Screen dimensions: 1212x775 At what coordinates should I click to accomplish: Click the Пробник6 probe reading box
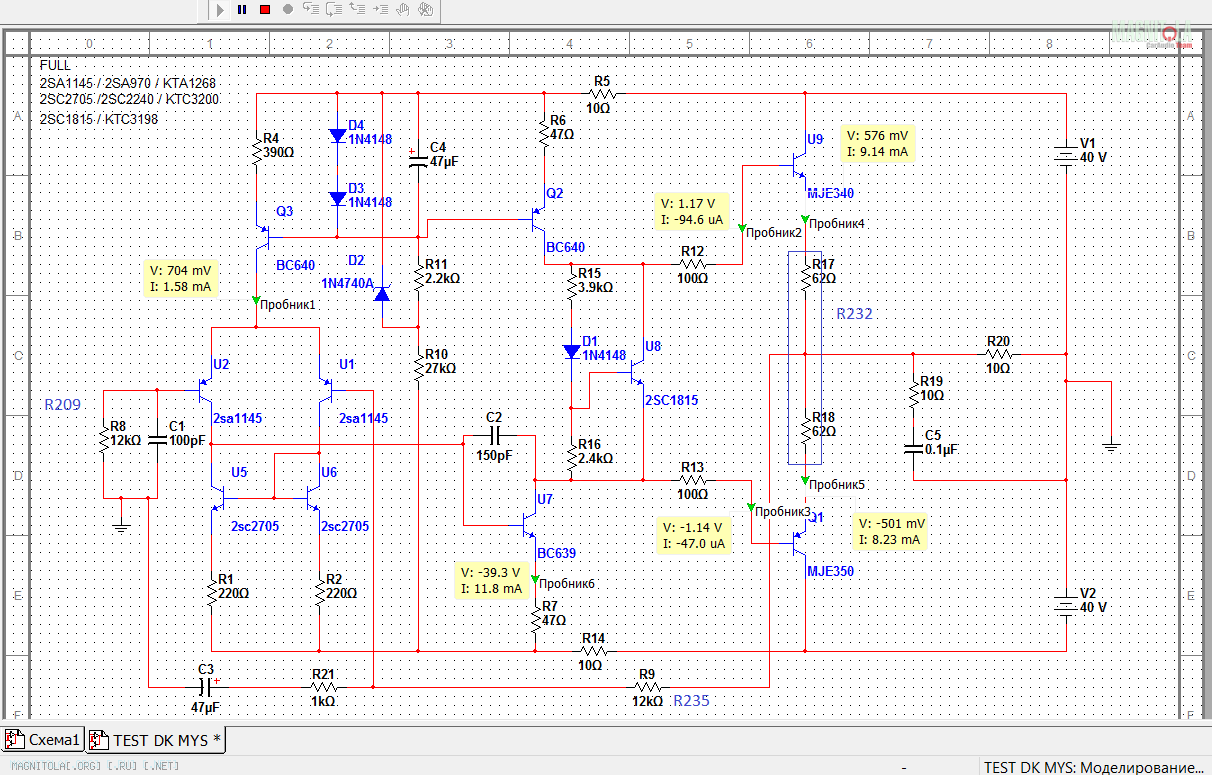493,580
